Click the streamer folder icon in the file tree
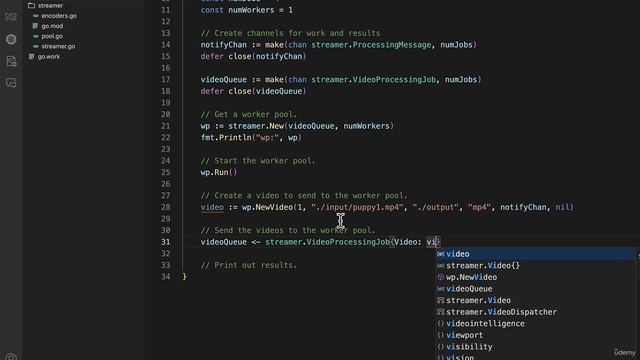The image size is (640, 360). (31, 6)
